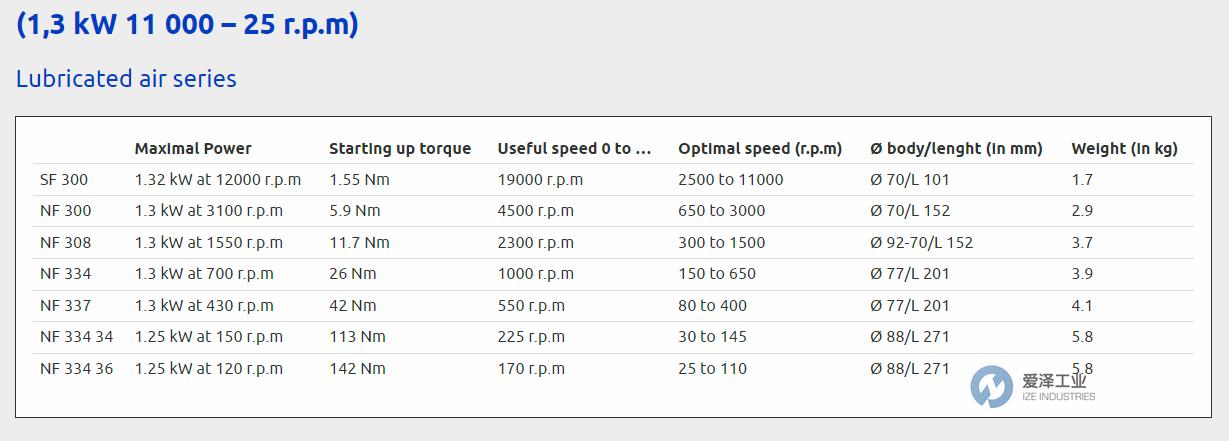
Task: Select the NF 308 model name
Action: coord(65,242)
